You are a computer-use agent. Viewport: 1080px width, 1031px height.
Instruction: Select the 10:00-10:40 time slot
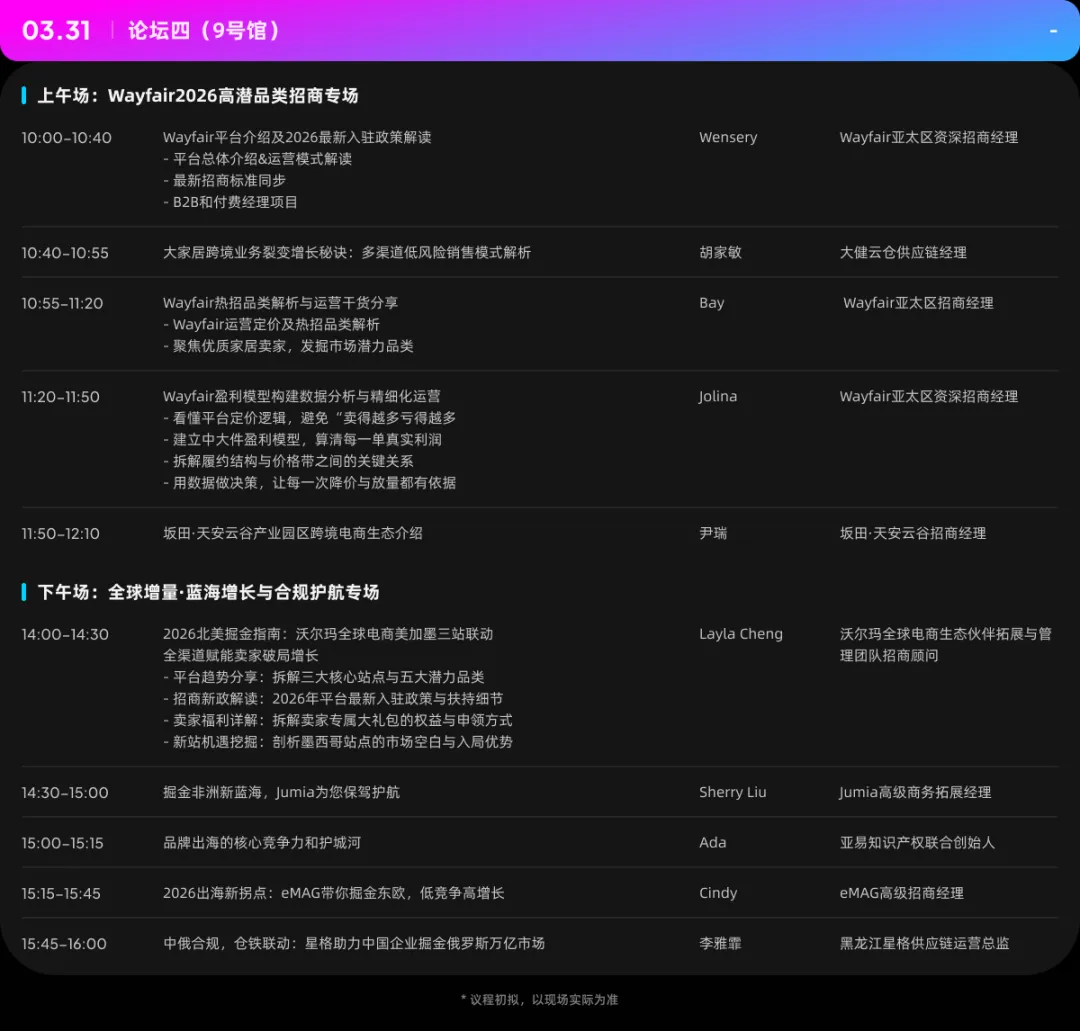pos(66,138)
